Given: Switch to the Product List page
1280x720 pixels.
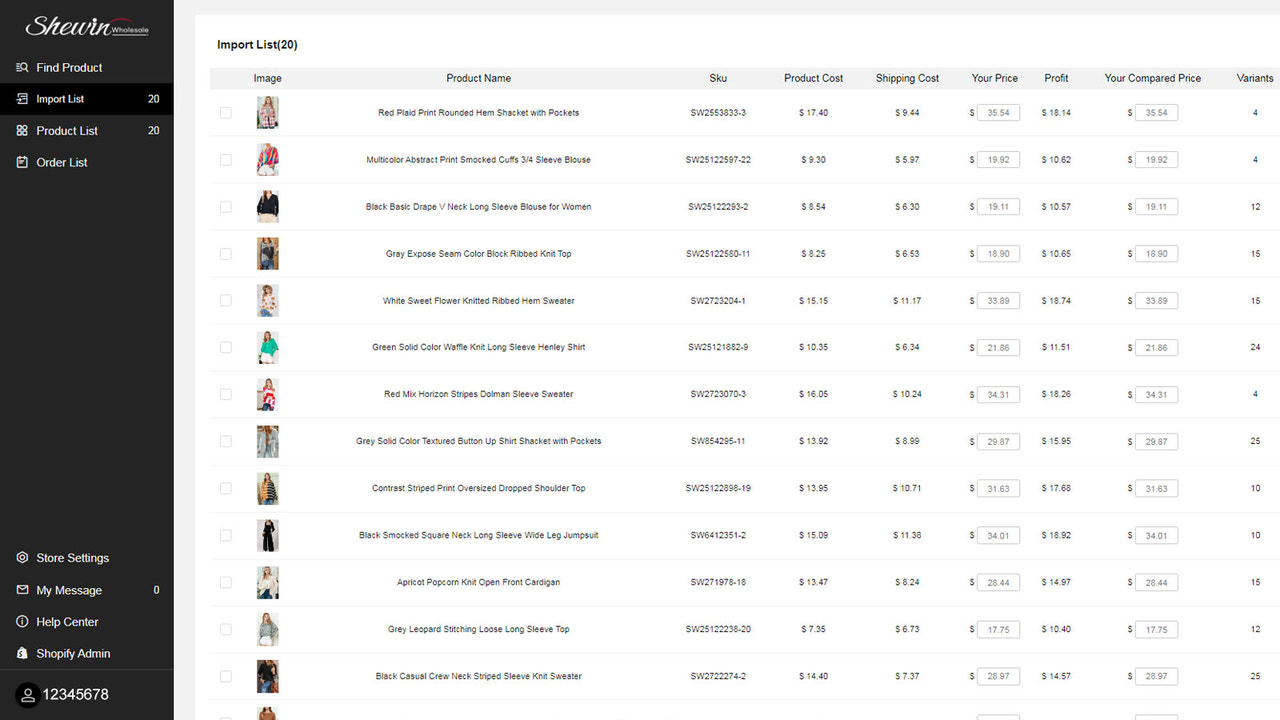Looking at the screenshot, I should click(65, 130).
